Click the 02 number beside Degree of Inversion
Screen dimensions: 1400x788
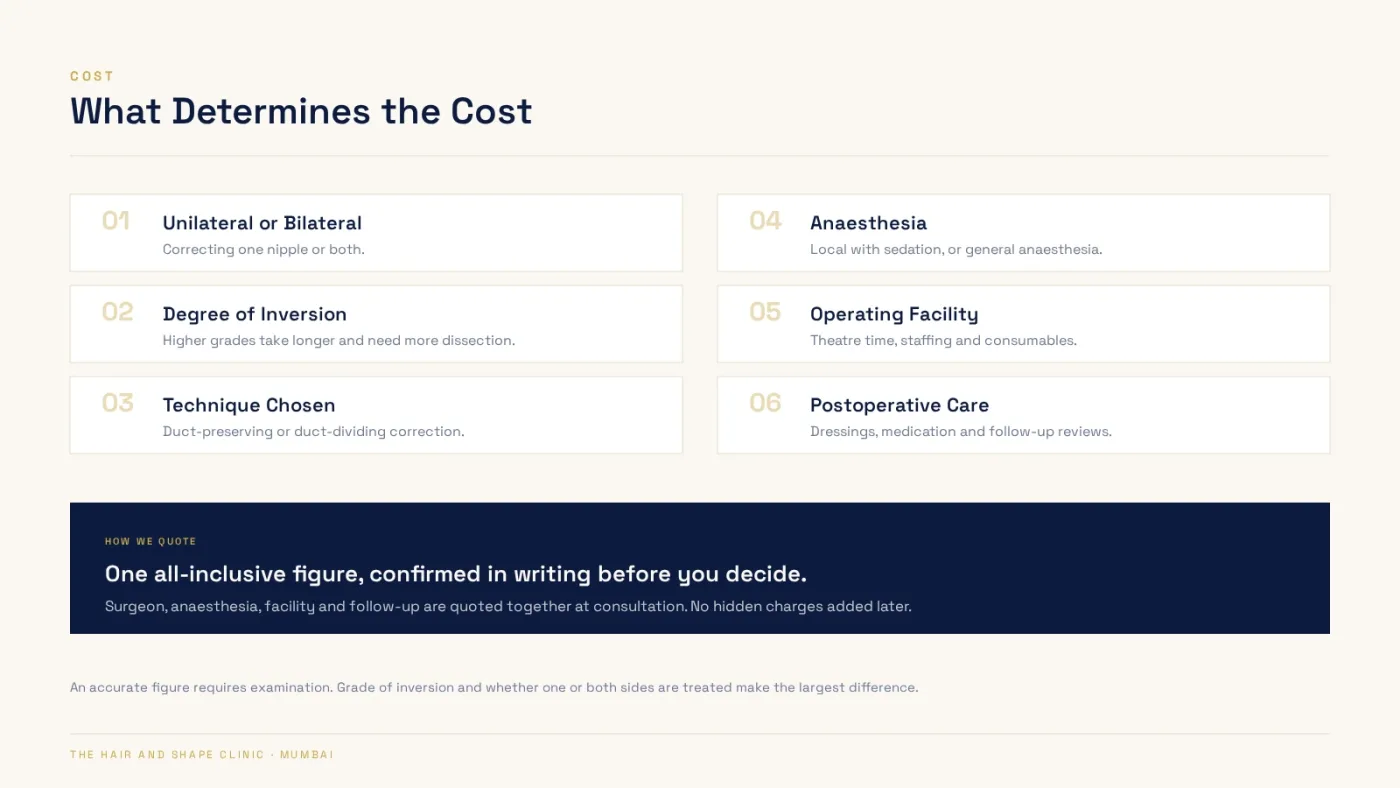117,312
